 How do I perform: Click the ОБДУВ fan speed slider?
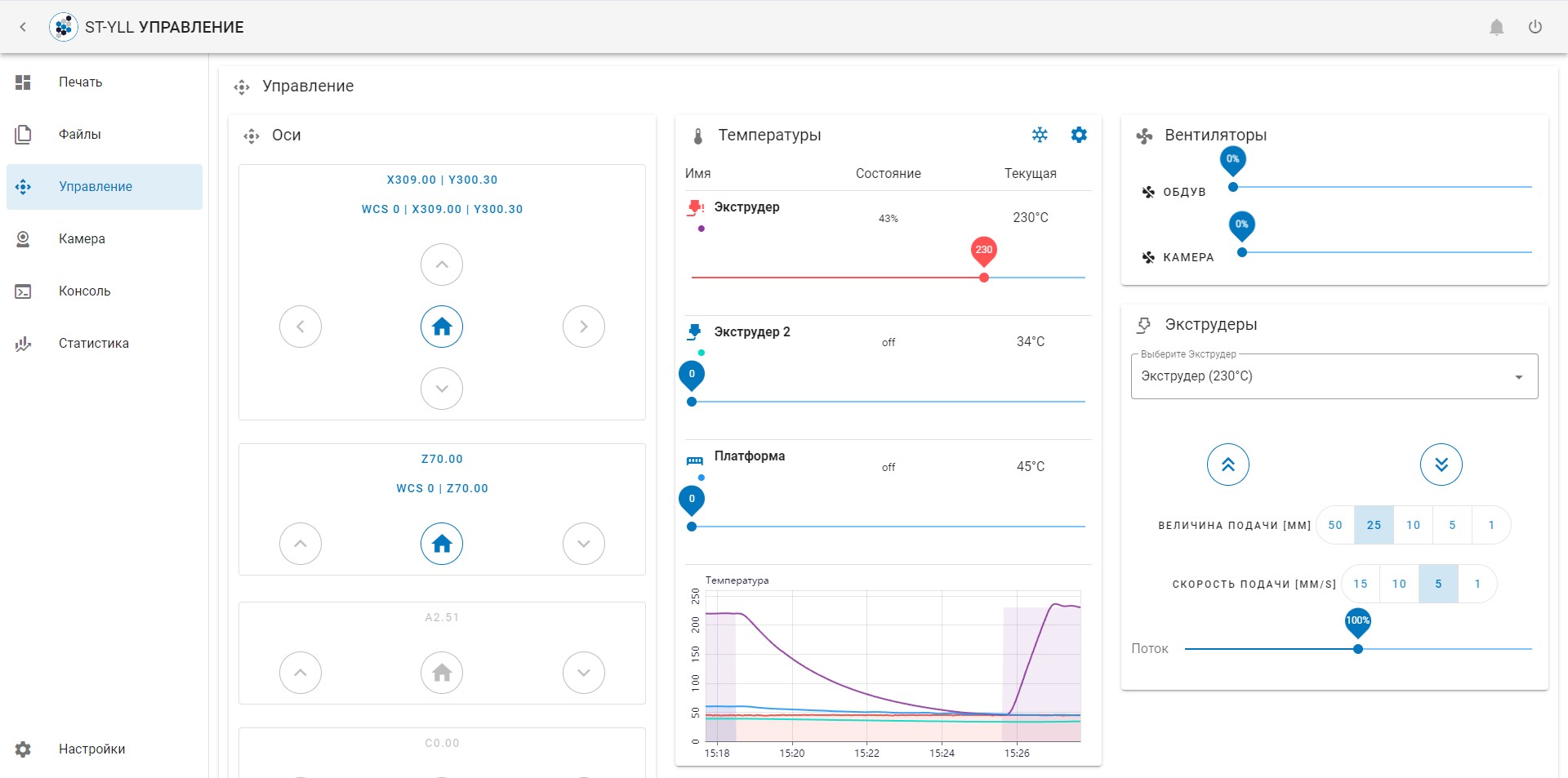tap(1383, 187)
